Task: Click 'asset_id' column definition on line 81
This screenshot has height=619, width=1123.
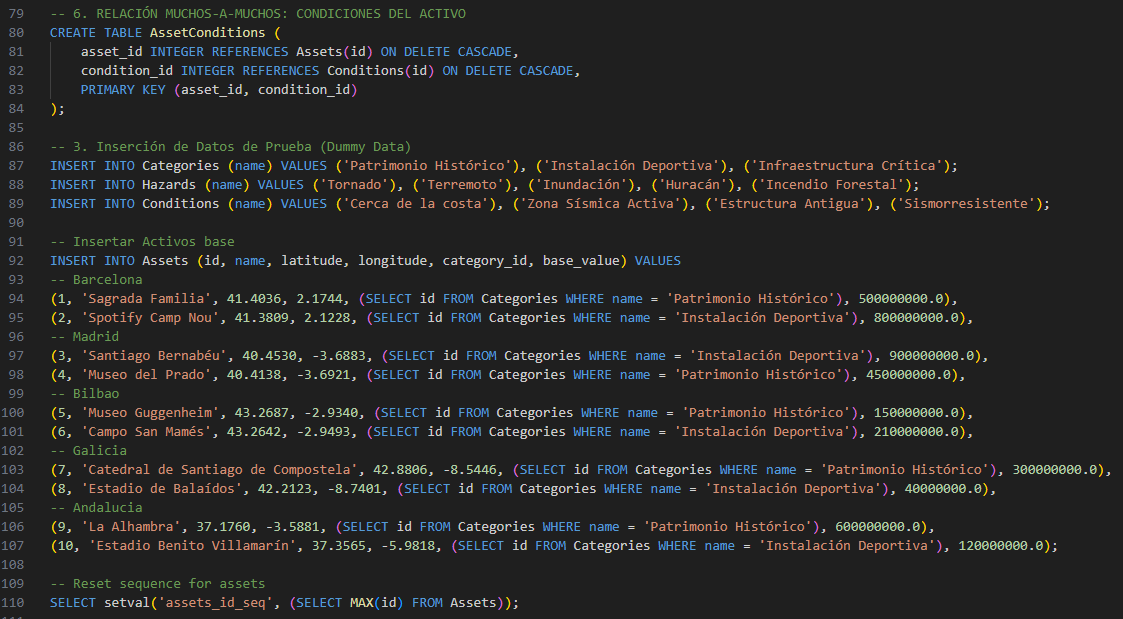Action: click(112, 52)
